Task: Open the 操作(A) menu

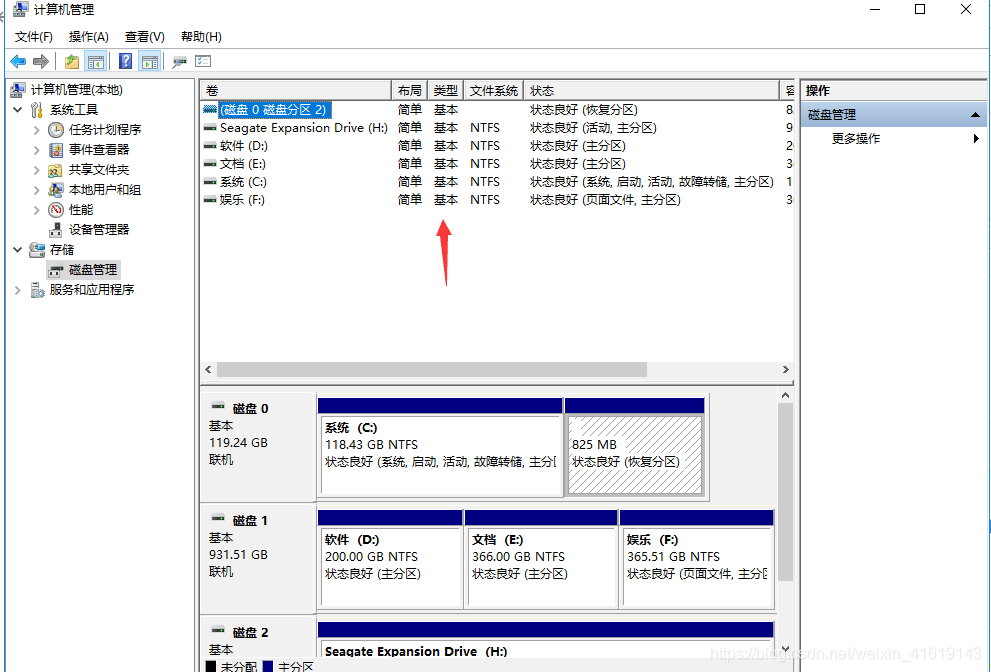Action: 88,37
